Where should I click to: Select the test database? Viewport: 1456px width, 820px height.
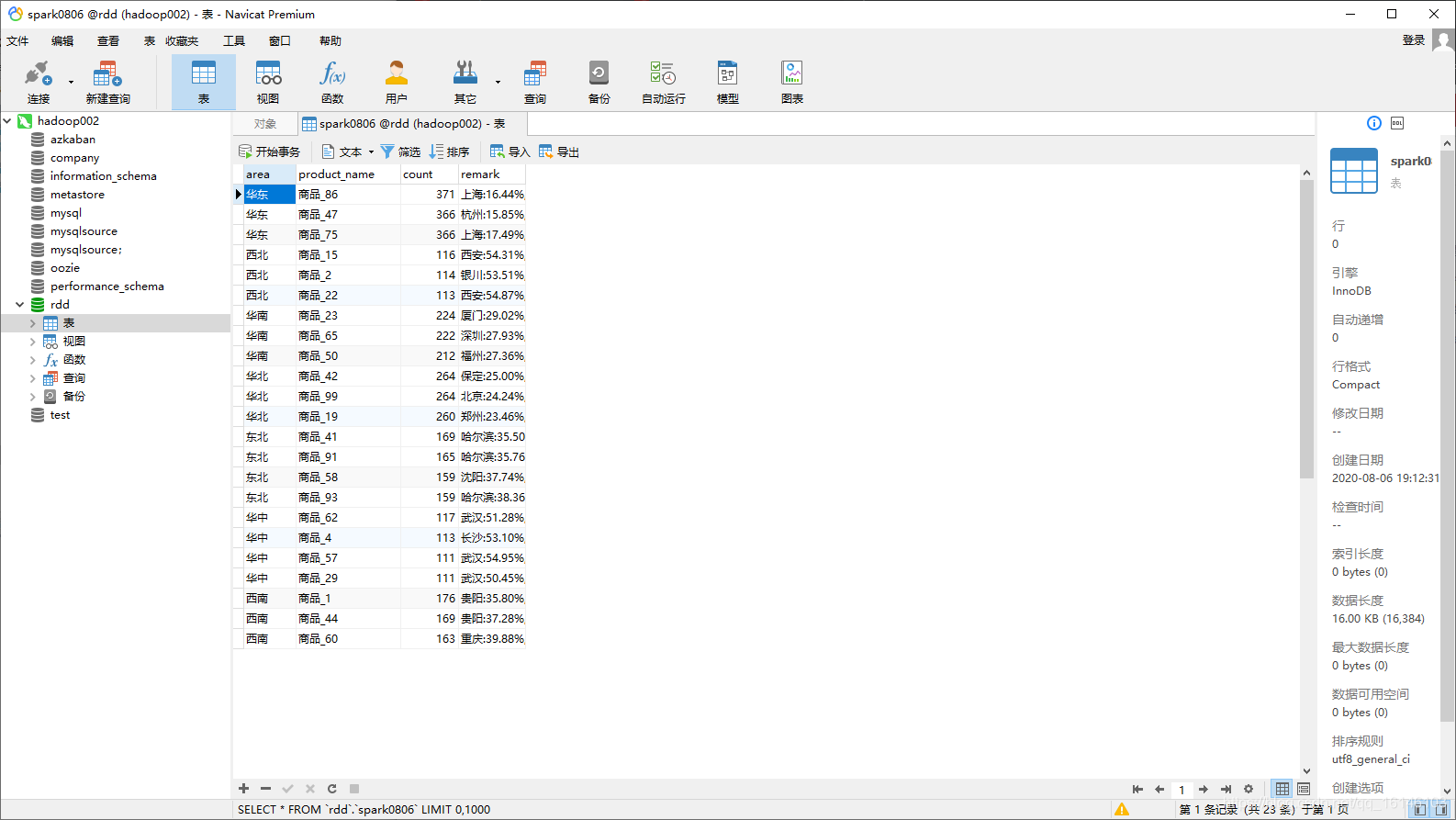pyautogui.click(x=60, y=414)
